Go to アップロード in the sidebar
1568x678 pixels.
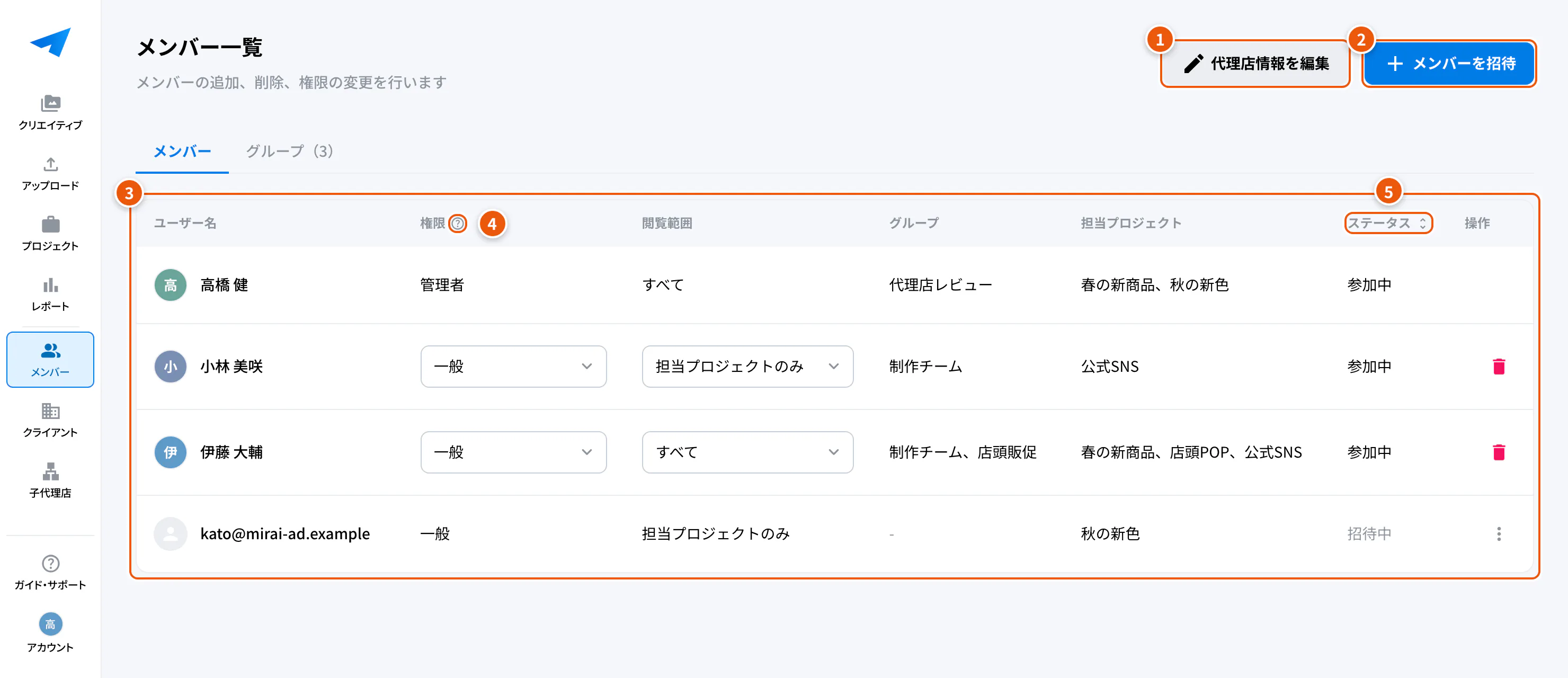(x=50, y=173)
